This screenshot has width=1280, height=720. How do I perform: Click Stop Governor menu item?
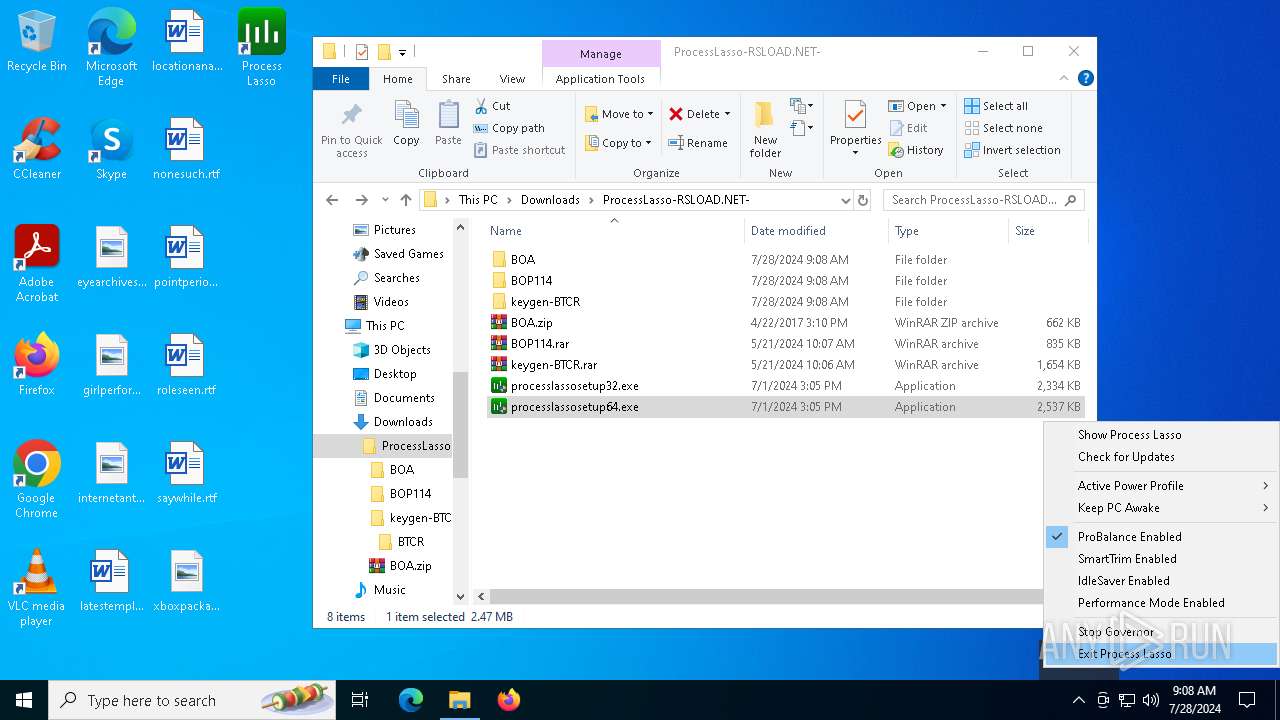click(1161, 631)
